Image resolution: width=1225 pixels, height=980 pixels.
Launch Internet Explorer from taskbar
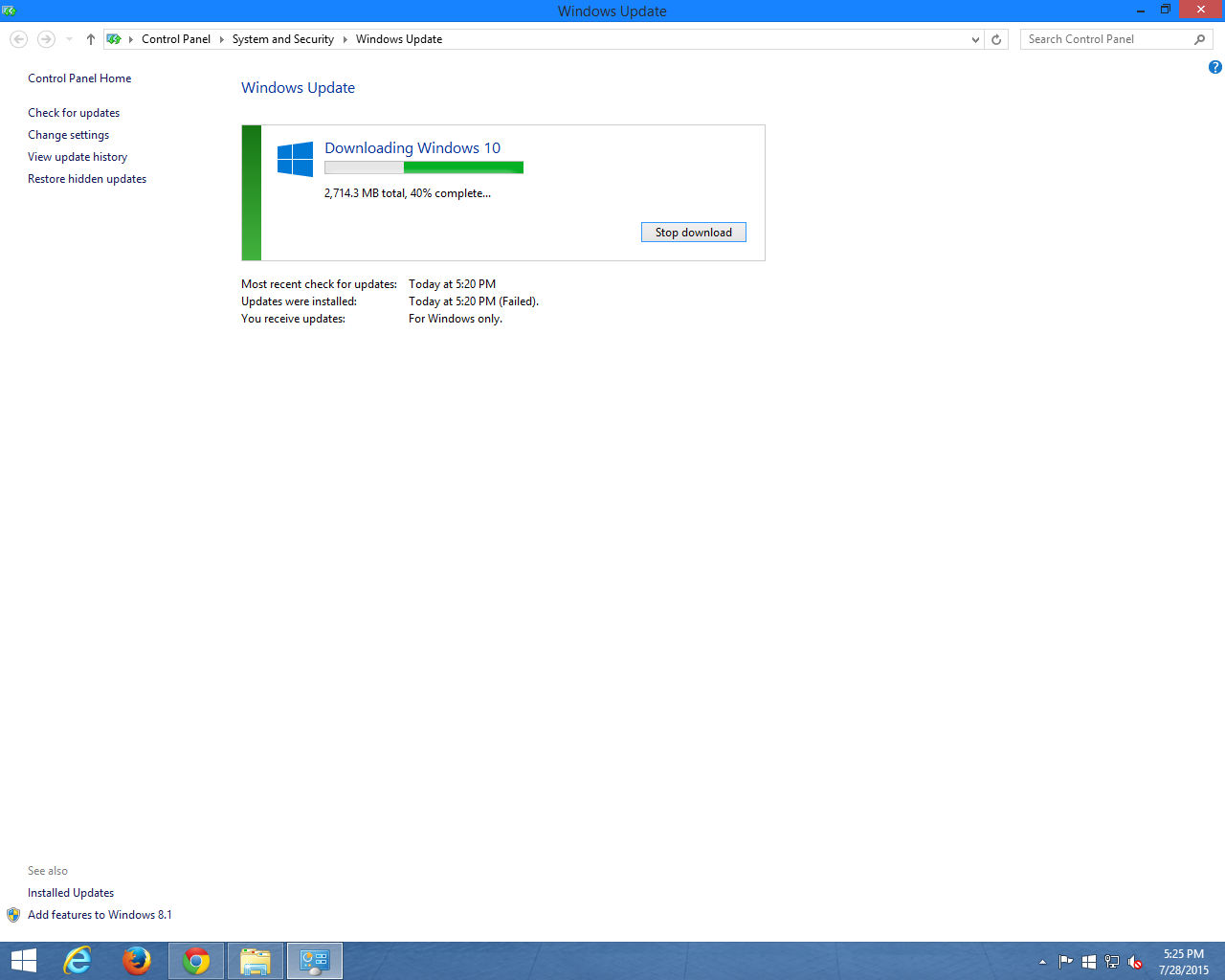coord(78,961)
